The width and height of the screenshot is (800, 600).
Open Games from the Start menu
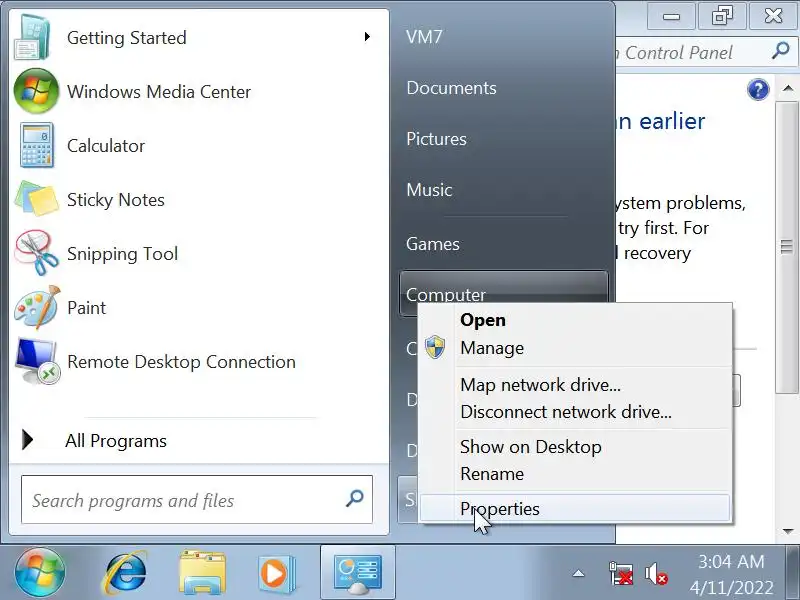tap(433, 244)
